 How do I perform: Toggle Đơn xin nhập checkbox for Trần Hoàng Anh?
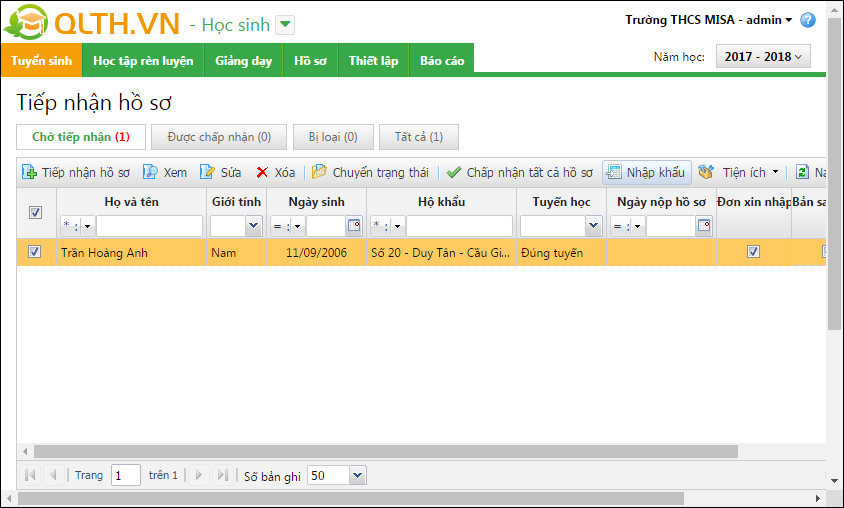click(753, 251)
